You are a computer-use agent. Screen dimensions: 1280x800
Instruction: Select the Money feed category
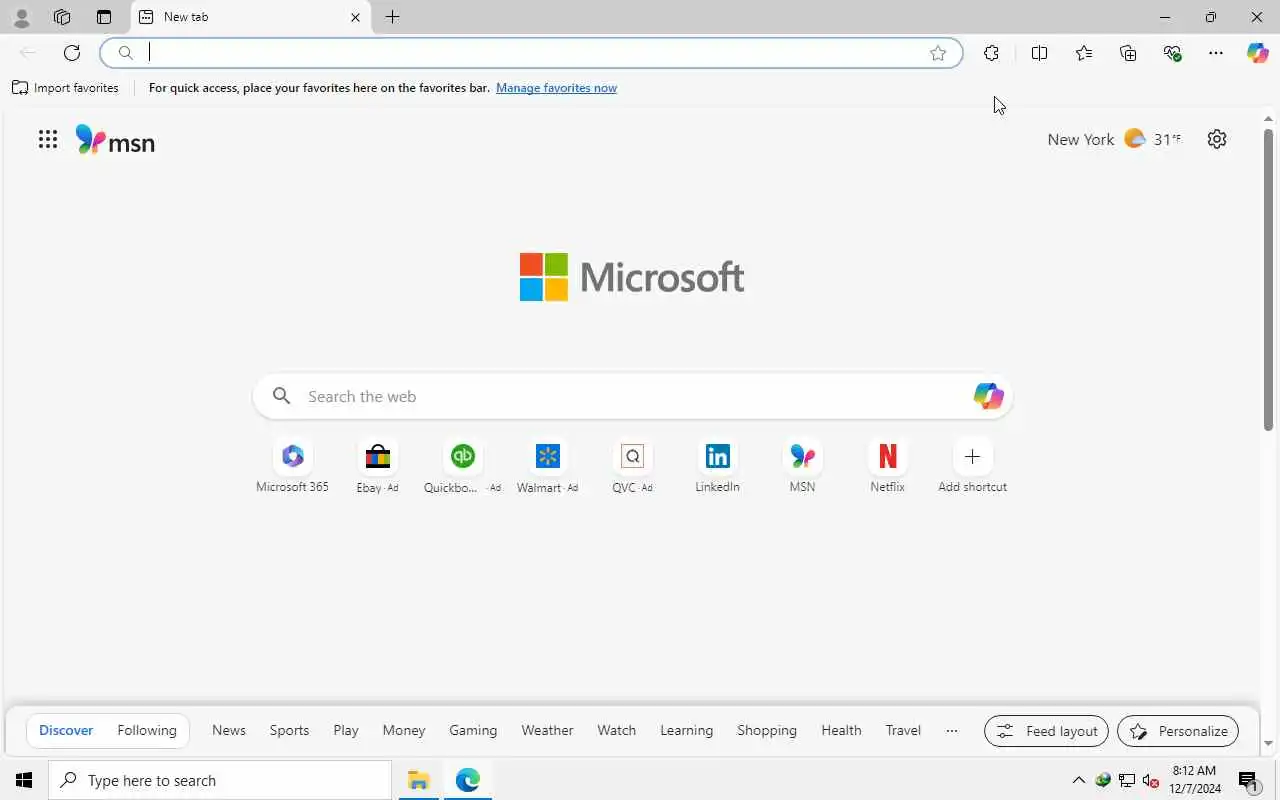pyautogui.click(x=404, y=730)
